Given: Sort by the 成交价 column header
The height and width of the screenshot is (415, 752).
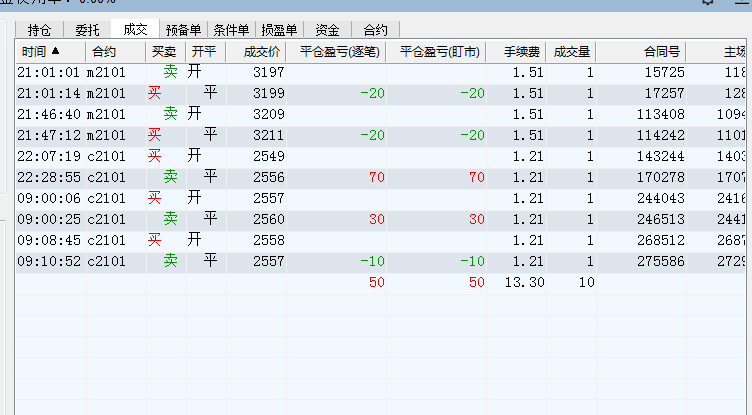Looking at the screenshot, I should (x=256, y=52).
